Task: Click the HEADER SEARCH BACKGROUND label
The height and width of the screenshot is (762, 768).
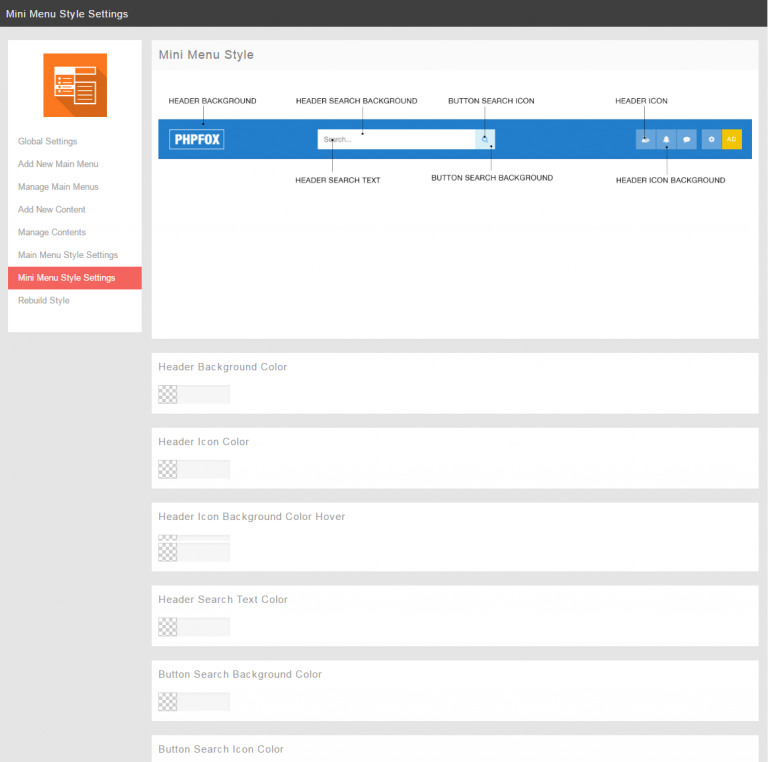Action: (357, 101)
